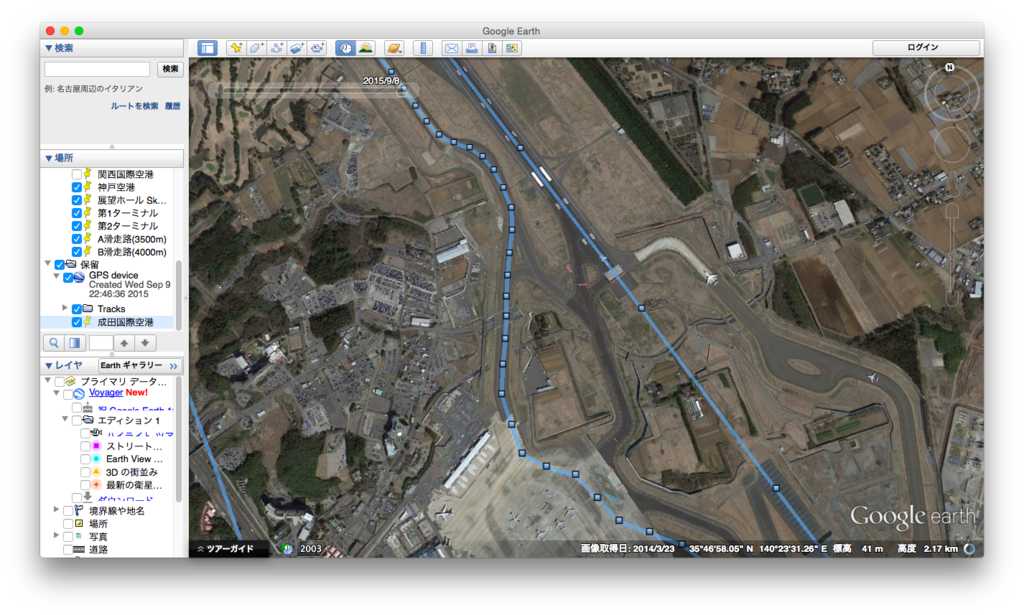
Task: Collapse the レイヤ layers panel
Action: pos(48,365)
